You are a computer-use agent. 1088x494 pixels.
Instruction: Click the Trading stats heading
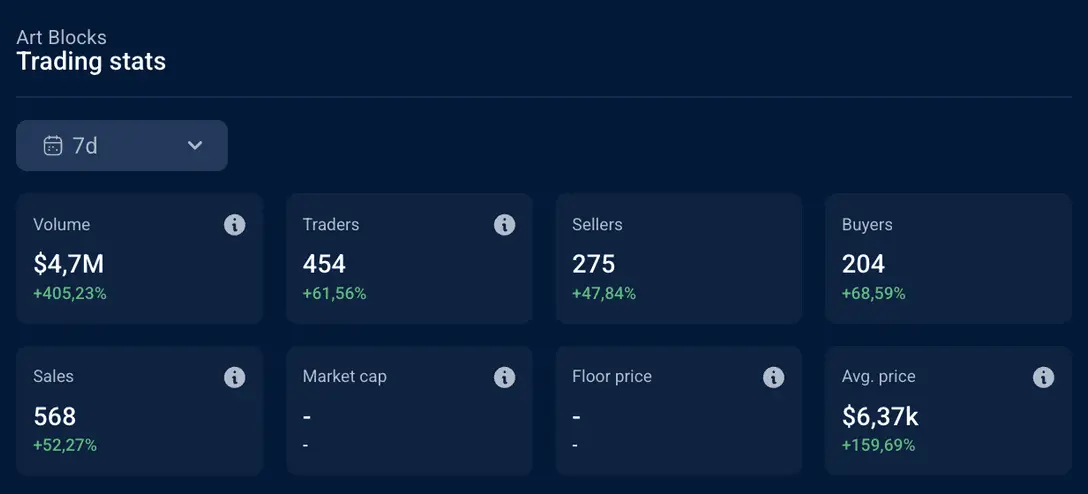point(91,62)
